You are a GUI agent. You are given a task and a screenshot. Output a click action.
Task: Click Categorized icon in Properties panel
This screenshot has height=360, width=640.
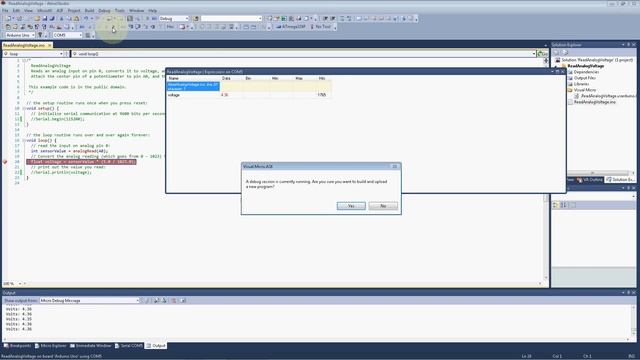(556, 205)
